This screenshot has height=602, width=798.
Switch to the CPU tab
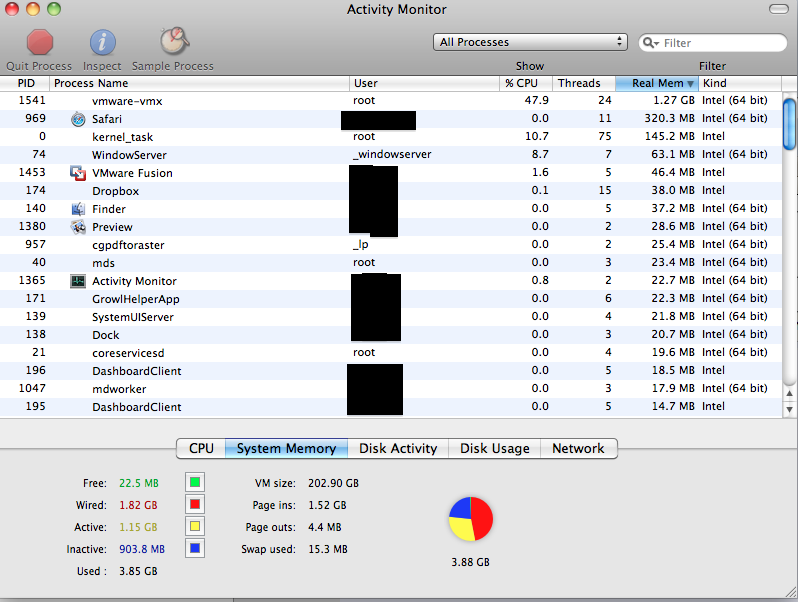(201, 448)
